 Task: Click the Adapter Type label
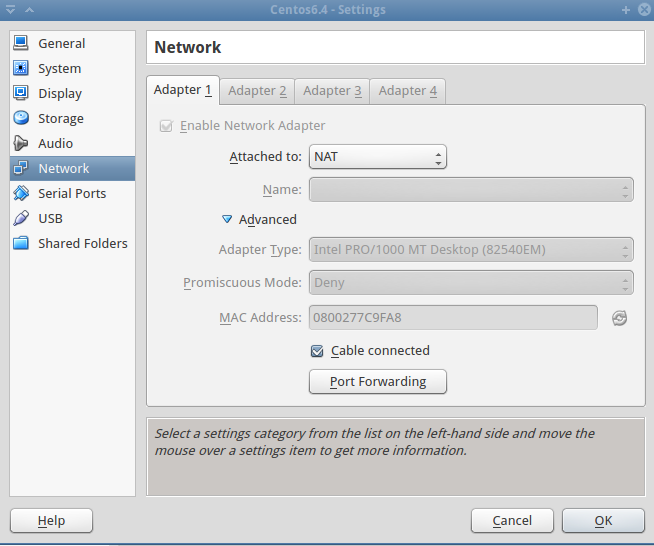(260, 250)
